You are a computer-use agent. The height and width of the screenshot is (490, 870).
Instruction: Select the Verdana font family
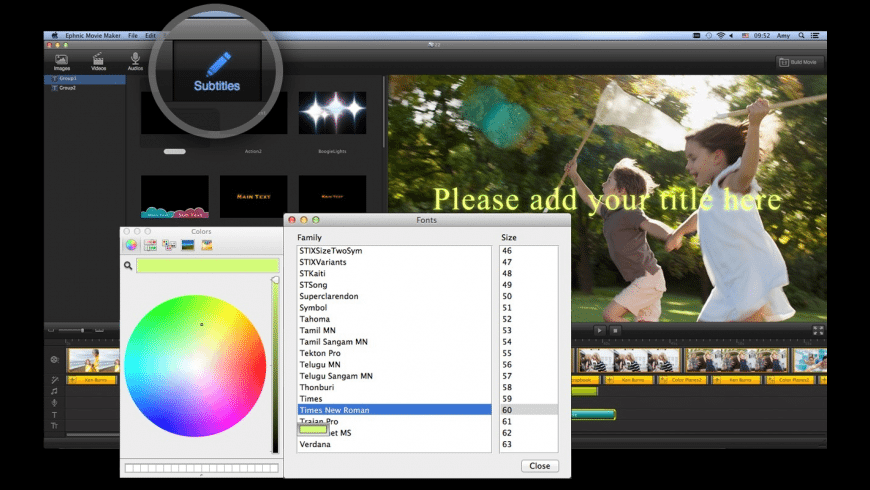point(394,444)
